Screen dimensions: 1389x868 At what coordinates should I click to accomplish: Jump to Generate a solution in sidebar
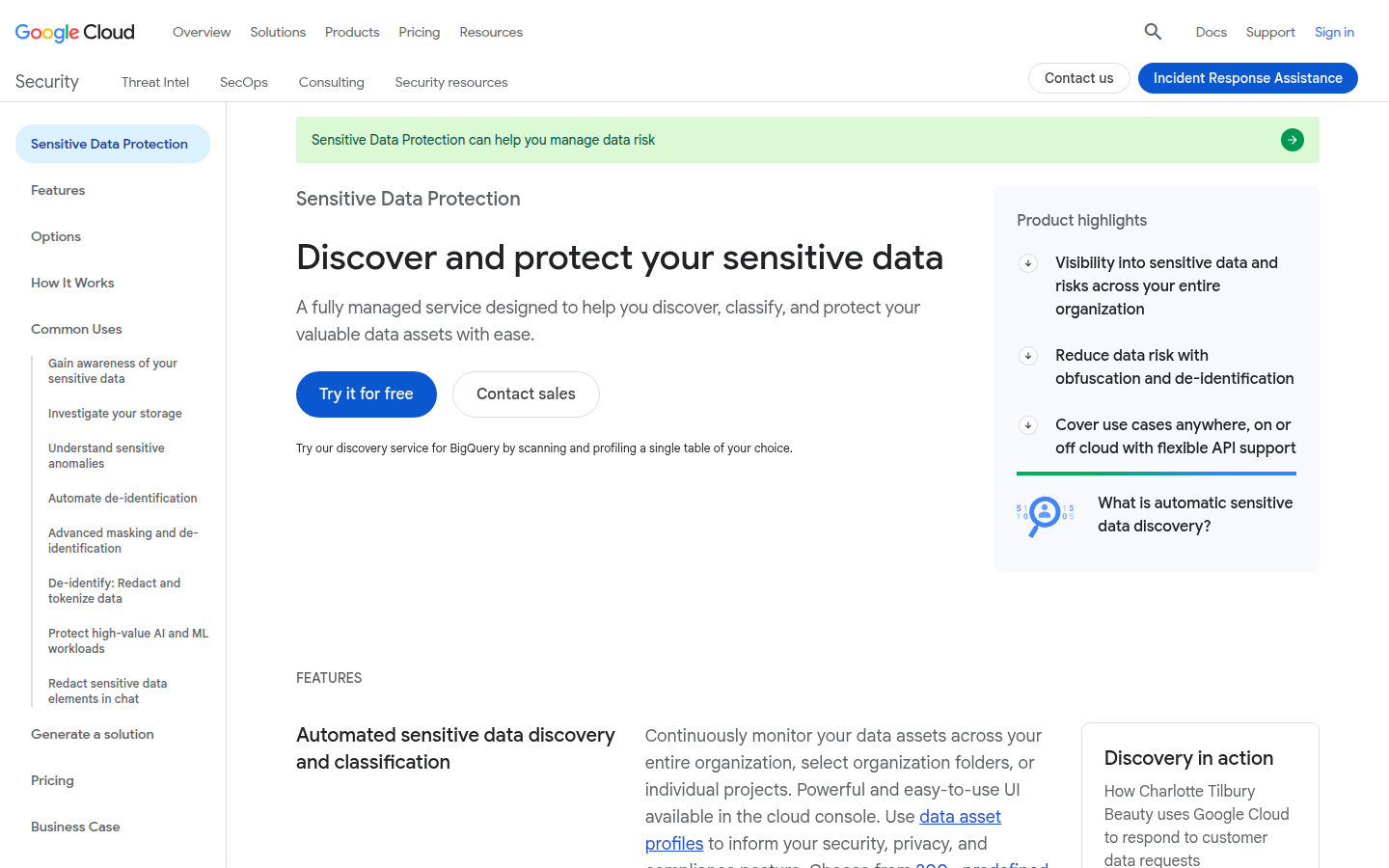click(93, 734)
